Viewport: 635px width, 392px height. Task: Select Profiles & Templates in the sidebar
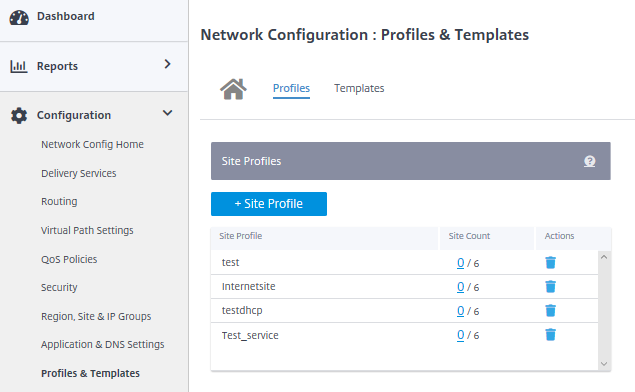90,373
